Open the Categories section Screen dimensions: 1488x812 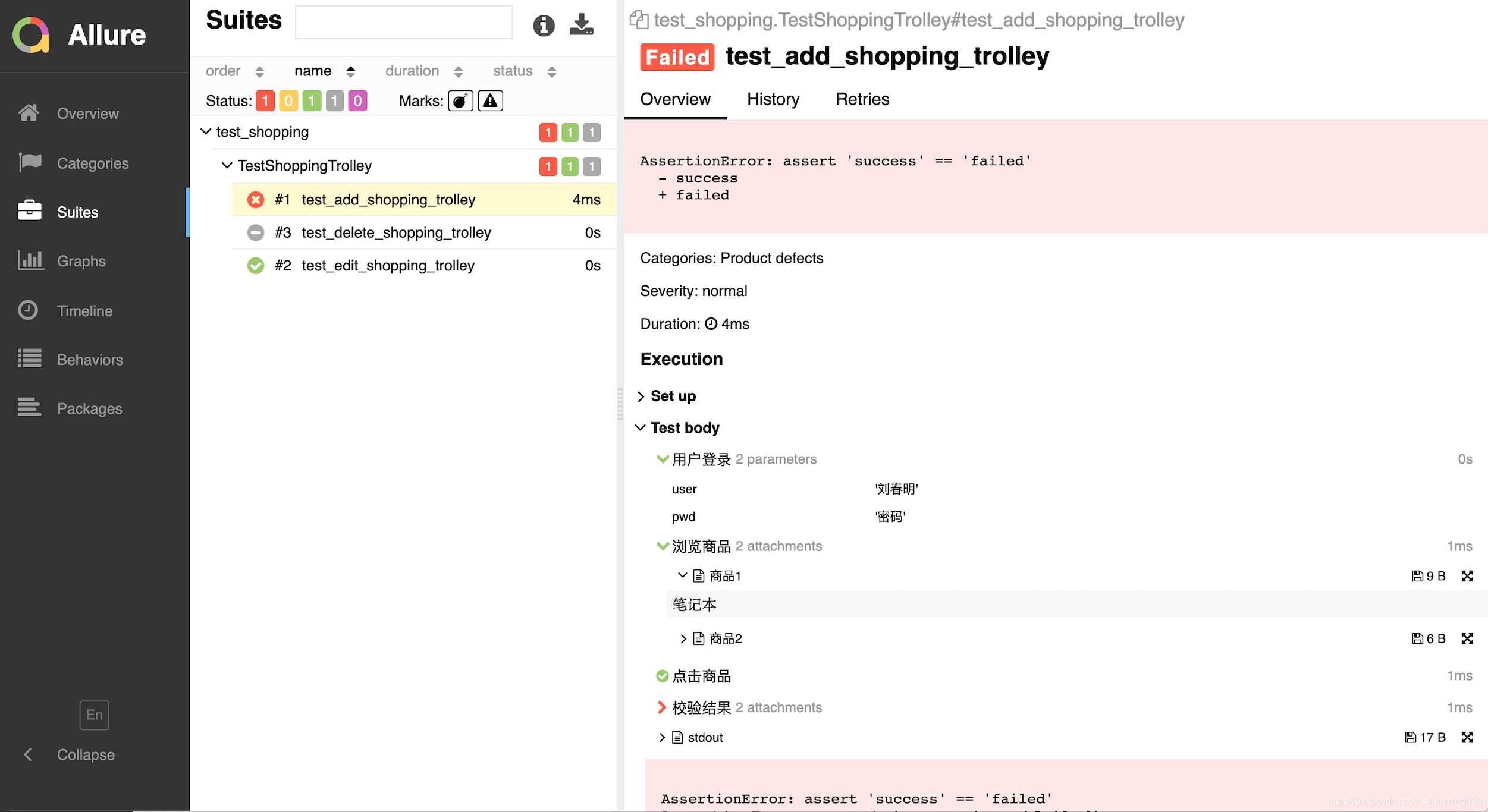pos(93,163)
